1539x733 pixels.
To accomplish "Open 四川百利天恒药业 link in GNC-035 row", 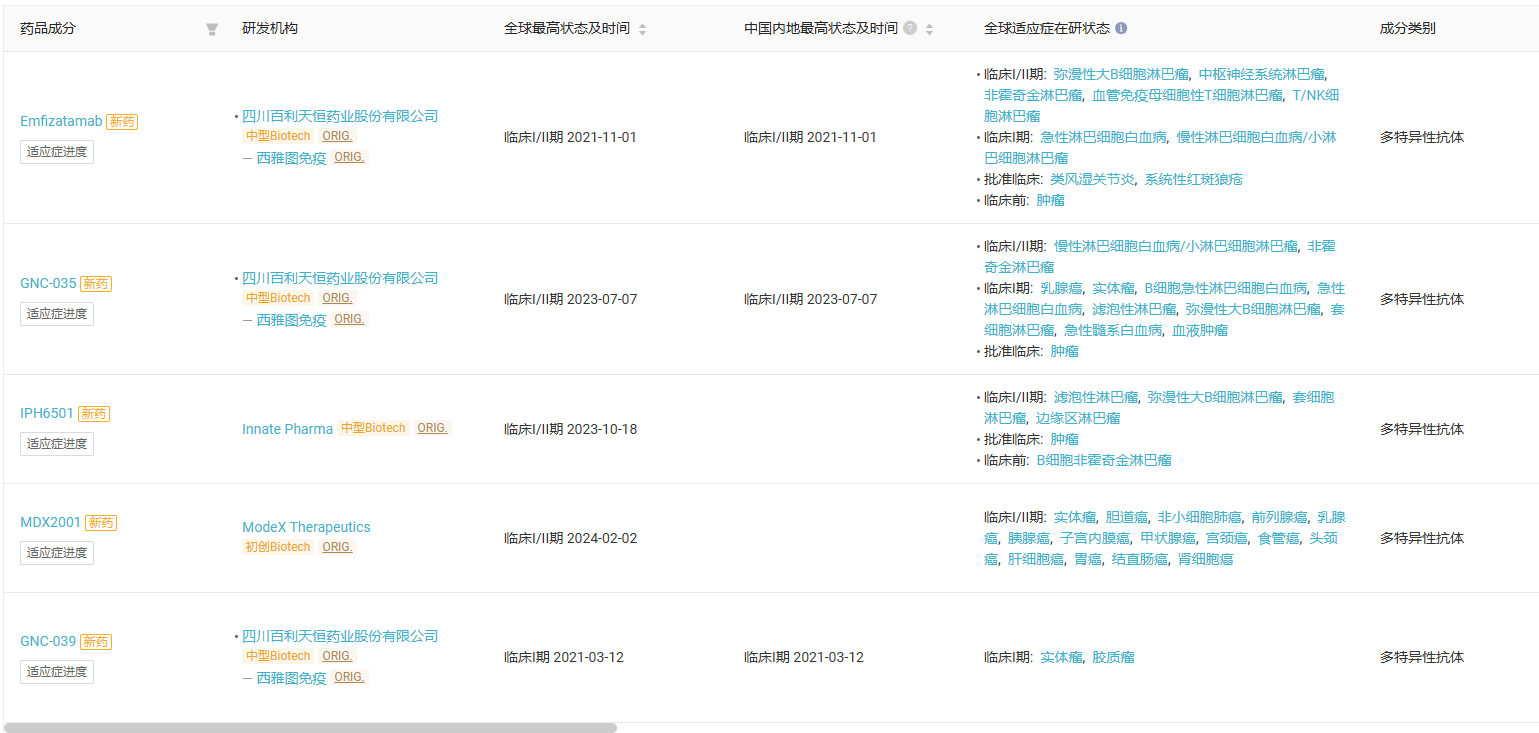I will [340, 278].
